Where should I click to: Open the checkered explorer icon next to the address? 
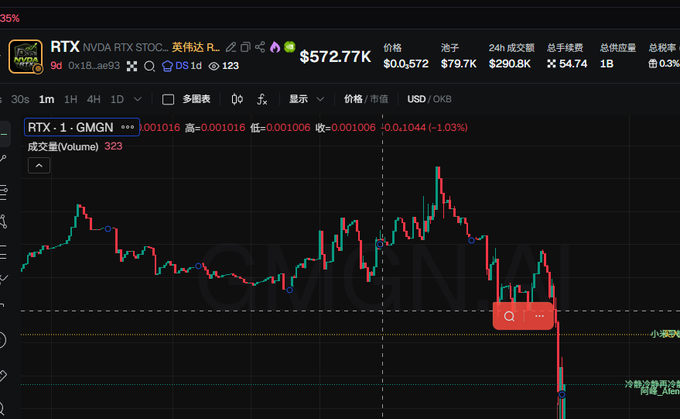[x=132, y=66]
